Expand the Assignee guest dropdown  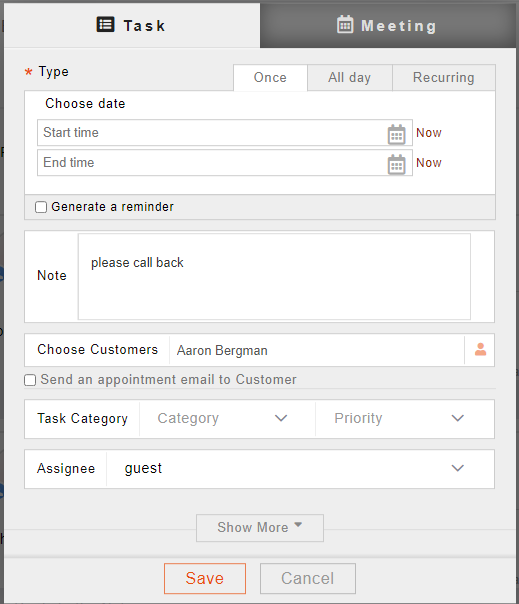300,469
